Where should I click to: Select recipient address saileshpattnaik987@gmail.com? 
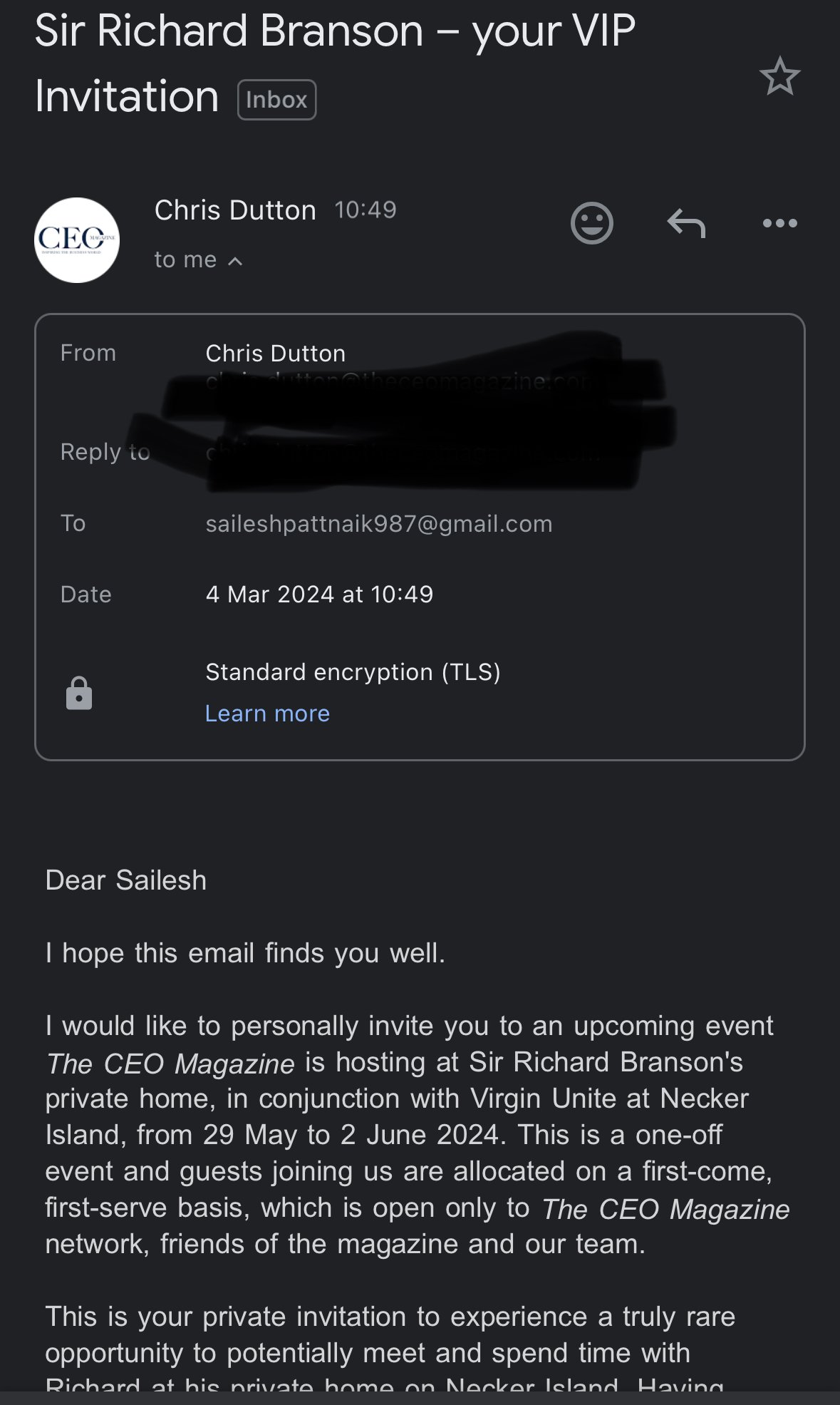click(x=378, y=524)
